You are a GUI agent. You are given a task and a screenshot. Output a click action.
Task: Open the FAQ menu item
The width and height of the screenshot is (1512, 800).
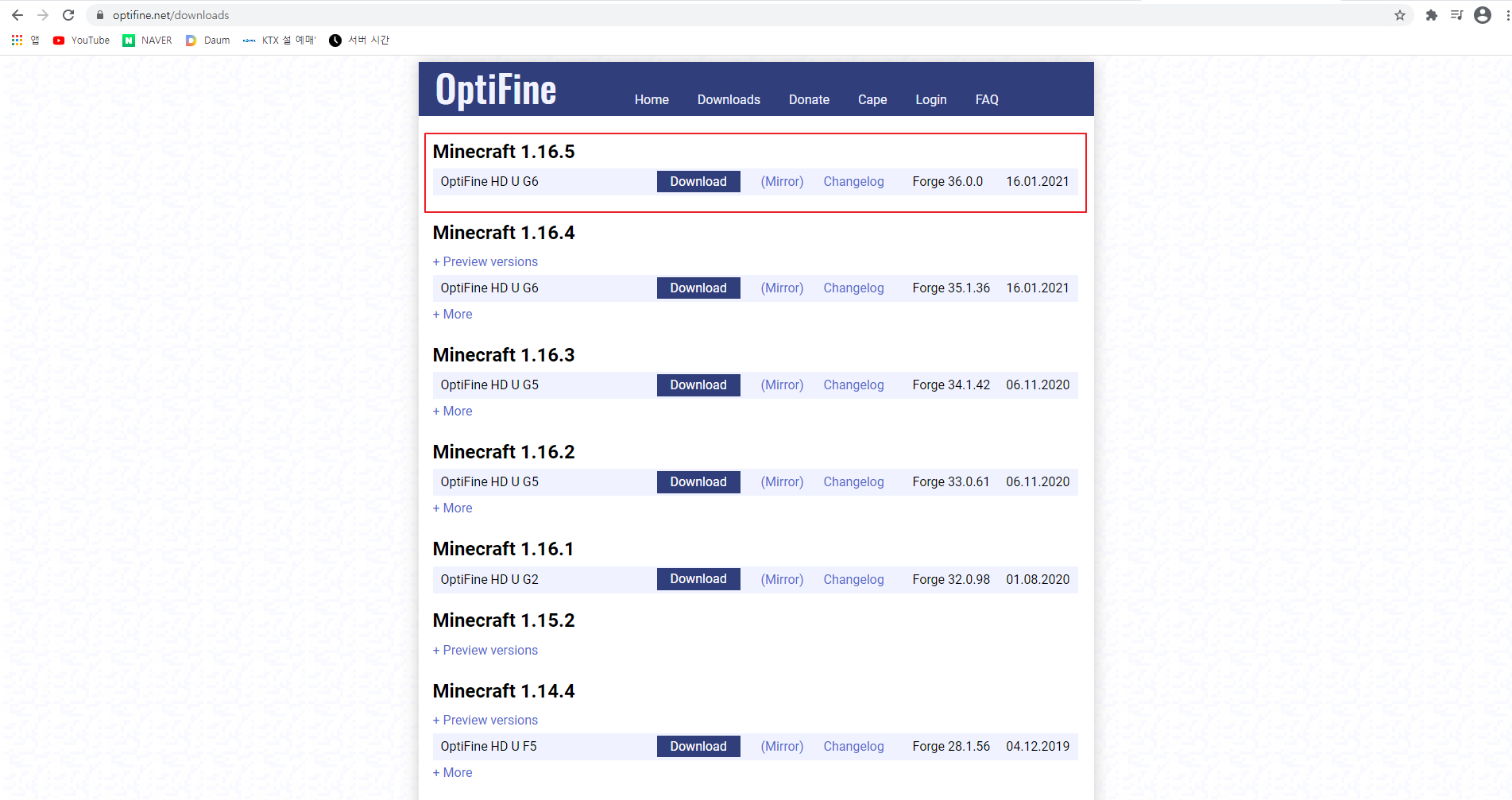click(987, 99)
